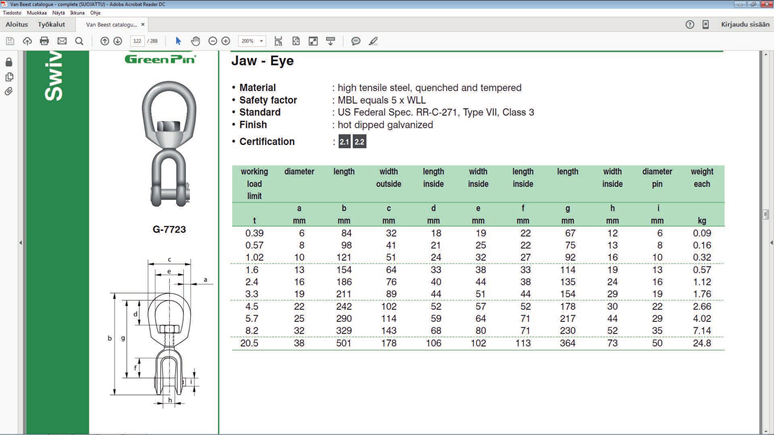Upload the file using the cloud icon
774x435 pixels.
pyautogui.click(x=27, y=41)
